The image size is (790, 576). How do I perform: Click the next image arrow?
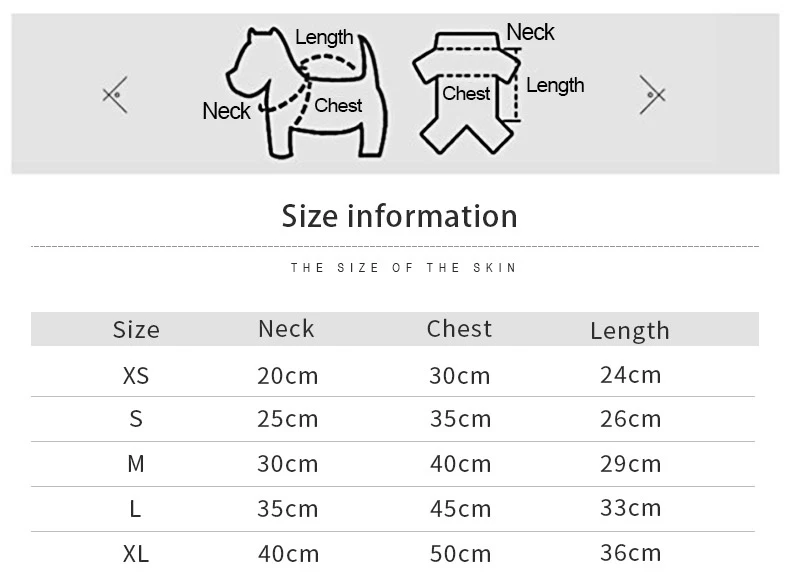(x=652, y=95)
